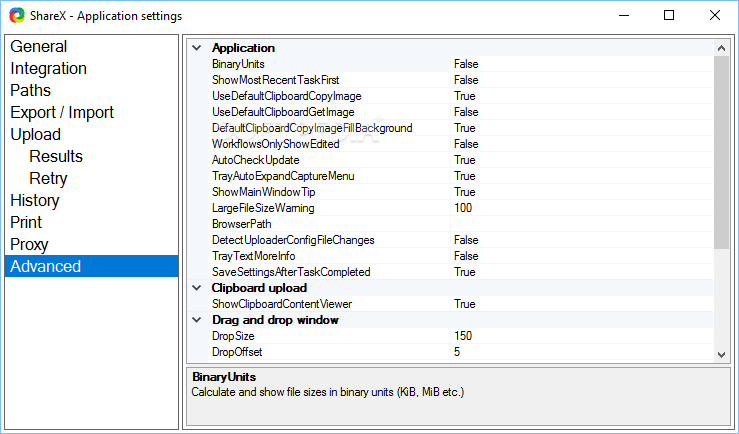Click the empty BrowserPath value field
This screenshot has width=739, height=434.
(x=582, y=224)
